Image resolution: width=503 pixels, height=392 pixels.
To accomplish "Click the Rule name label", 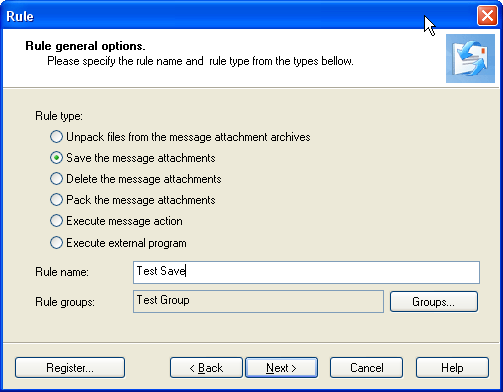I will 62,272.
